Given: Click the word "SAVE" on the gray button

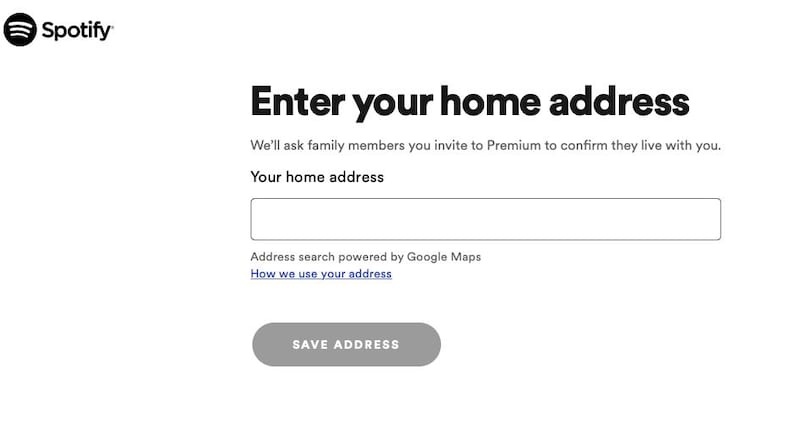Looking at the screenshot, I should coord(310,345).
